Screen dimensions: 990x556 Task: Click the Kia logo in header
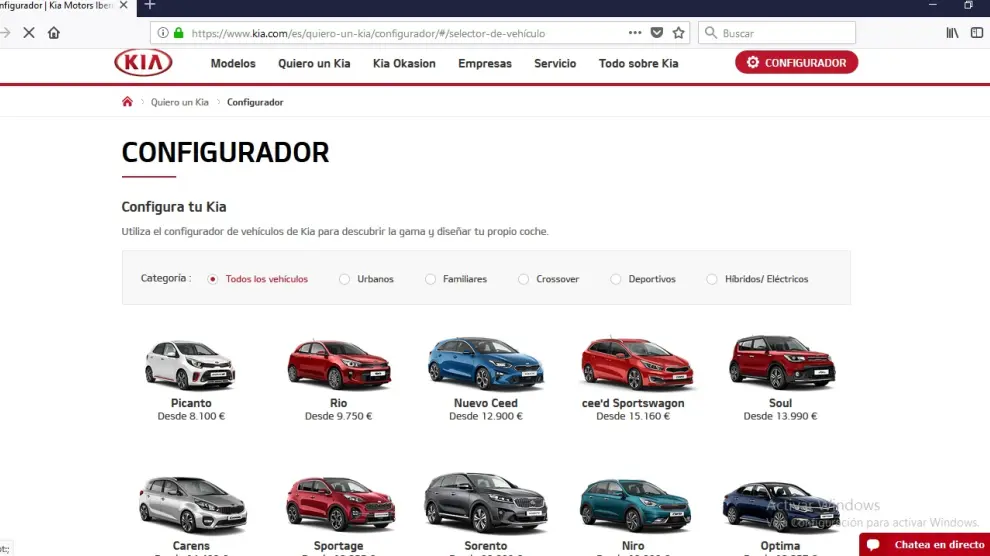pos(143,63)
